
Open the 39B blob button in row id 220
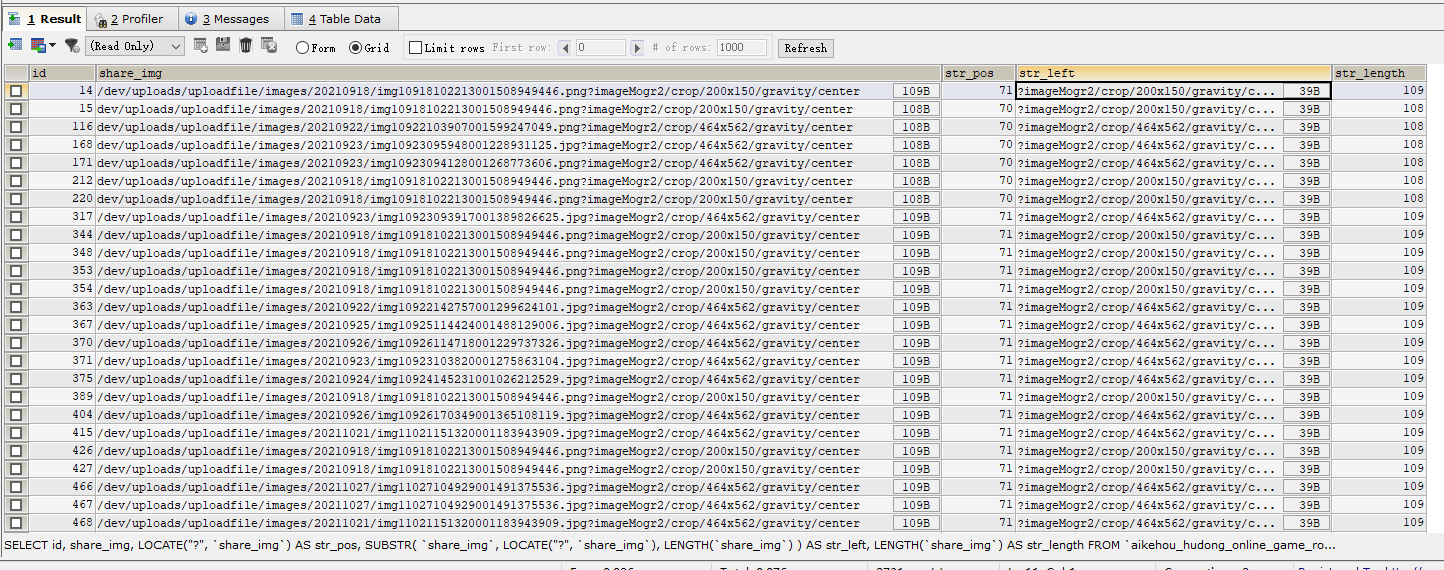[x=1307, y=199]
